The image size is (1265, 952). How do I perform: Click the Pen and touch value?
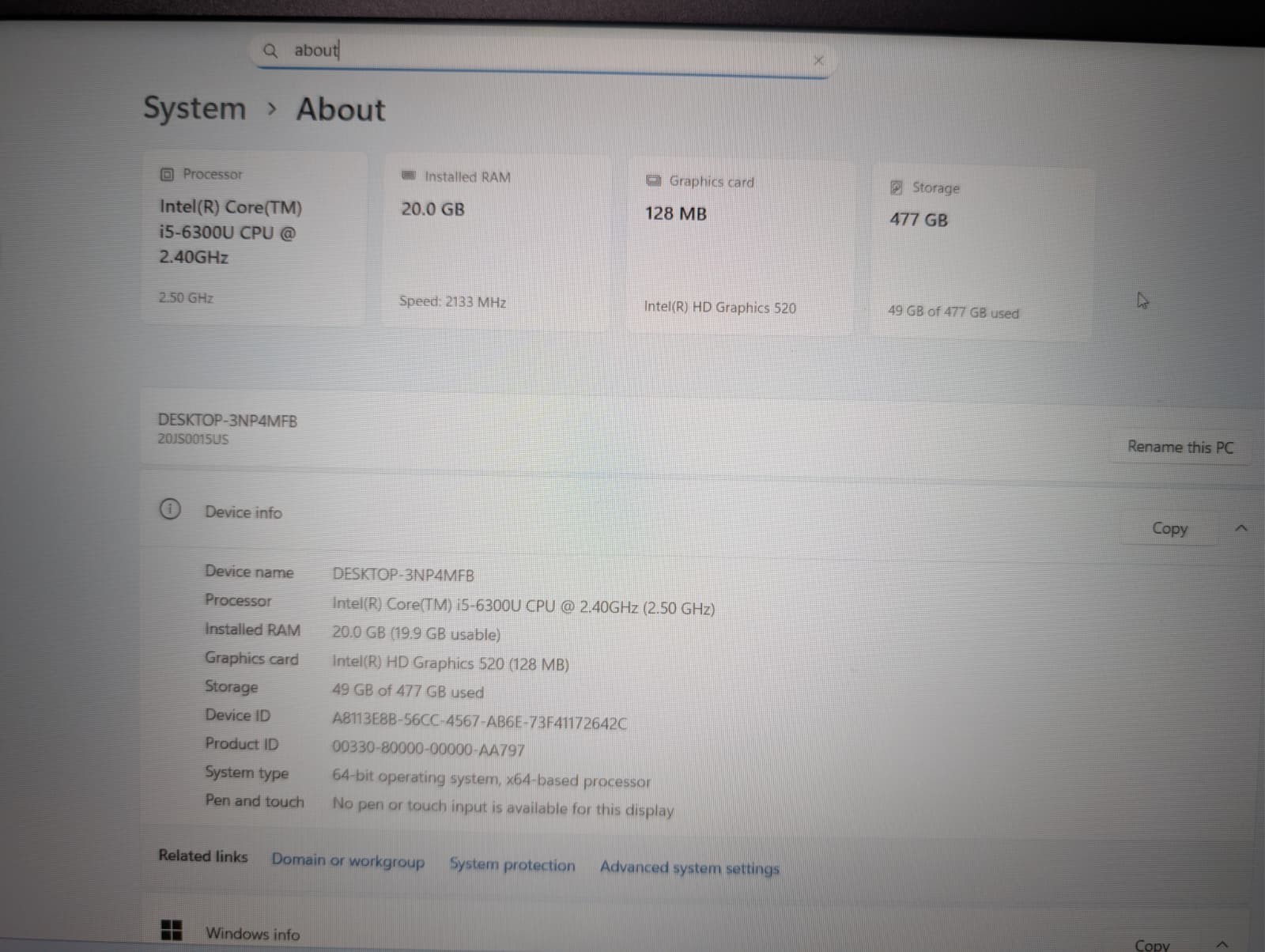pos(503,807)
